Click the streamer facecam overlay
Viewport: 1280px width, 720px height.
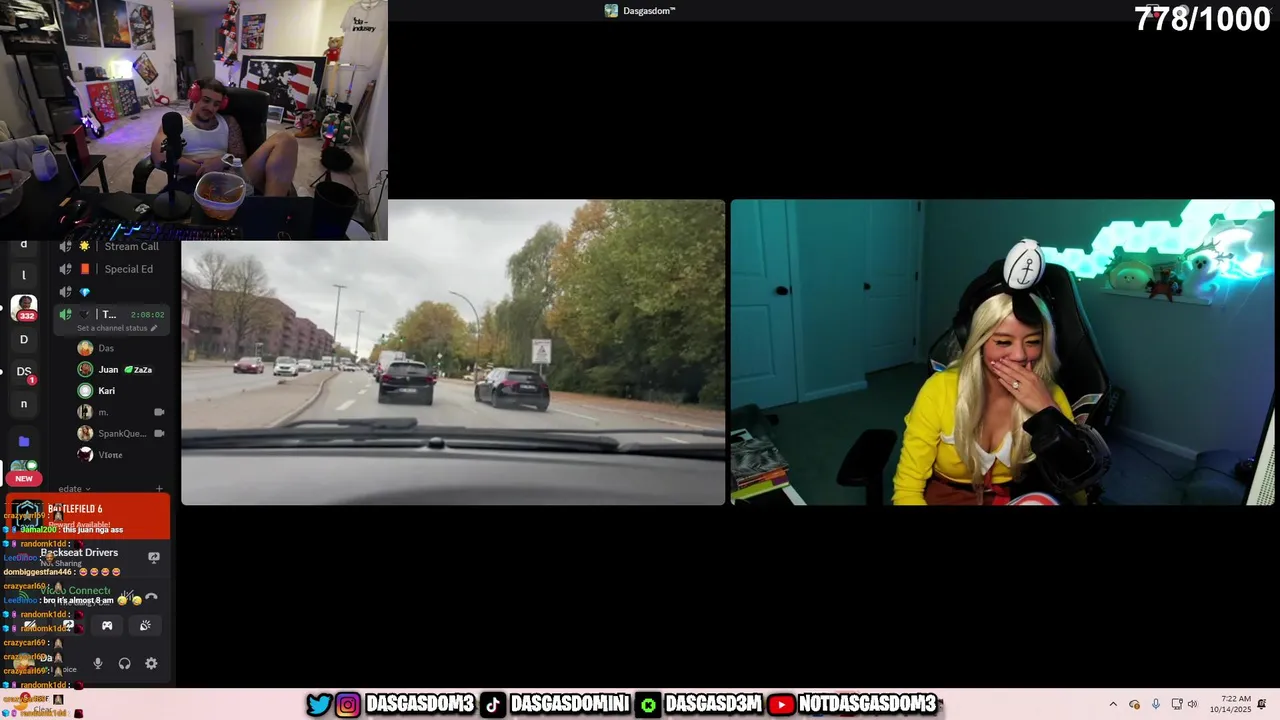click(x=194, y=120)
